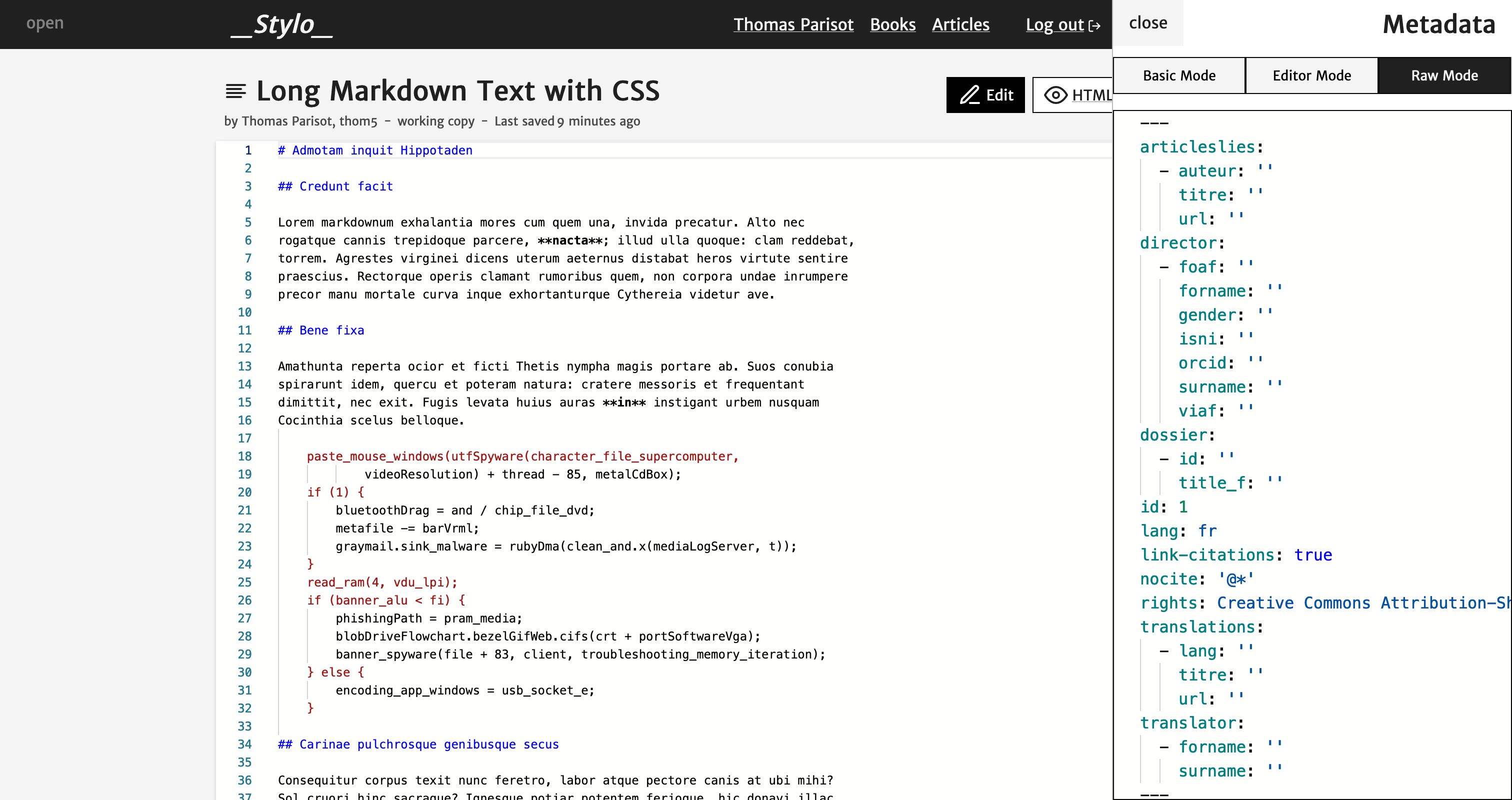This screenshot has width=1512, height=800.
Task: Click 'rights: Creative Commons' metadata line
Action: coord(1325,603)
